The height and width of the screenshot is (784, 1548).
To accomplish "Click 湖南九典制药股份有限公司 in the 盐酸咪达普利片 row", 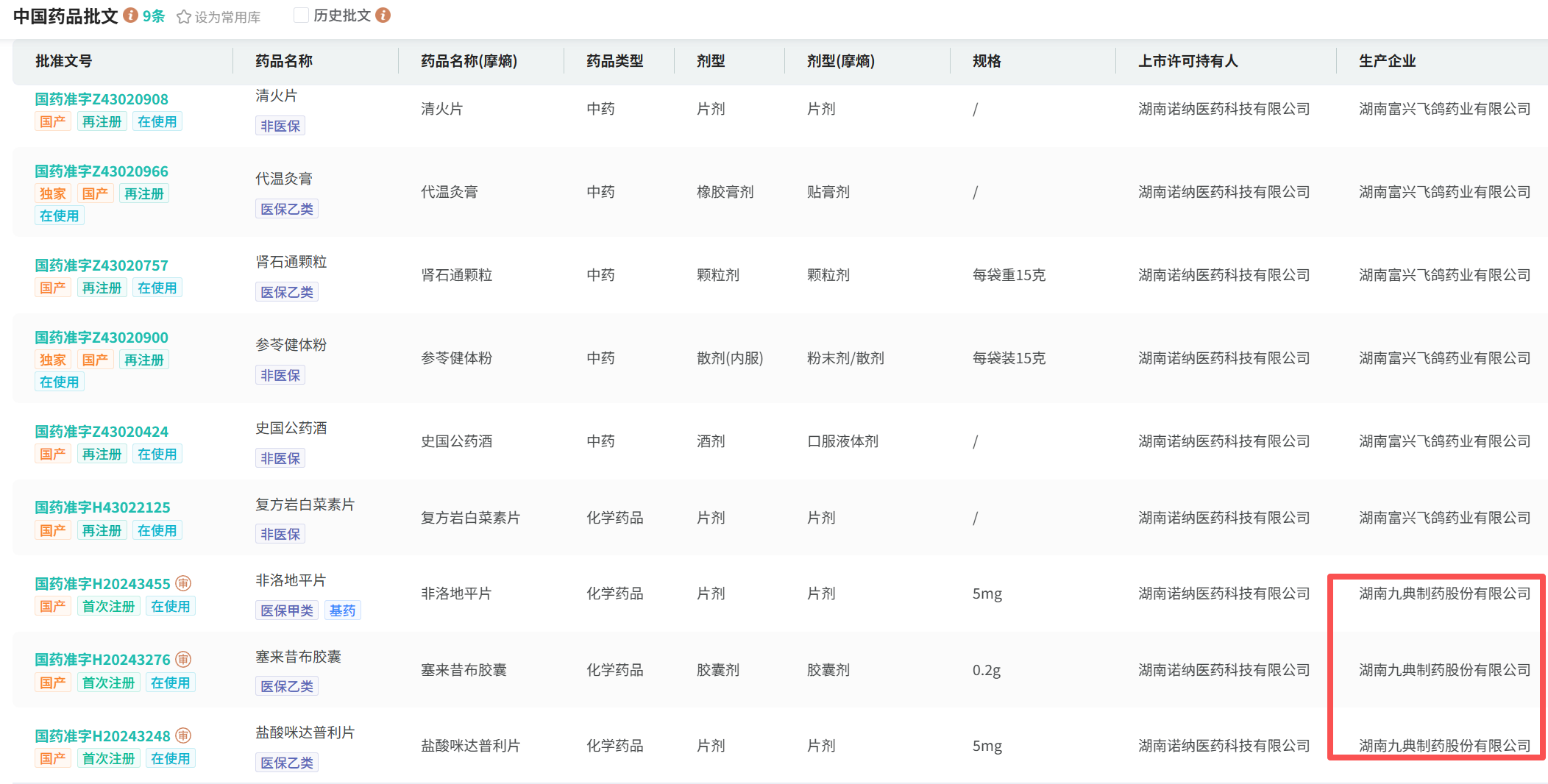I will coord(1445,746).
